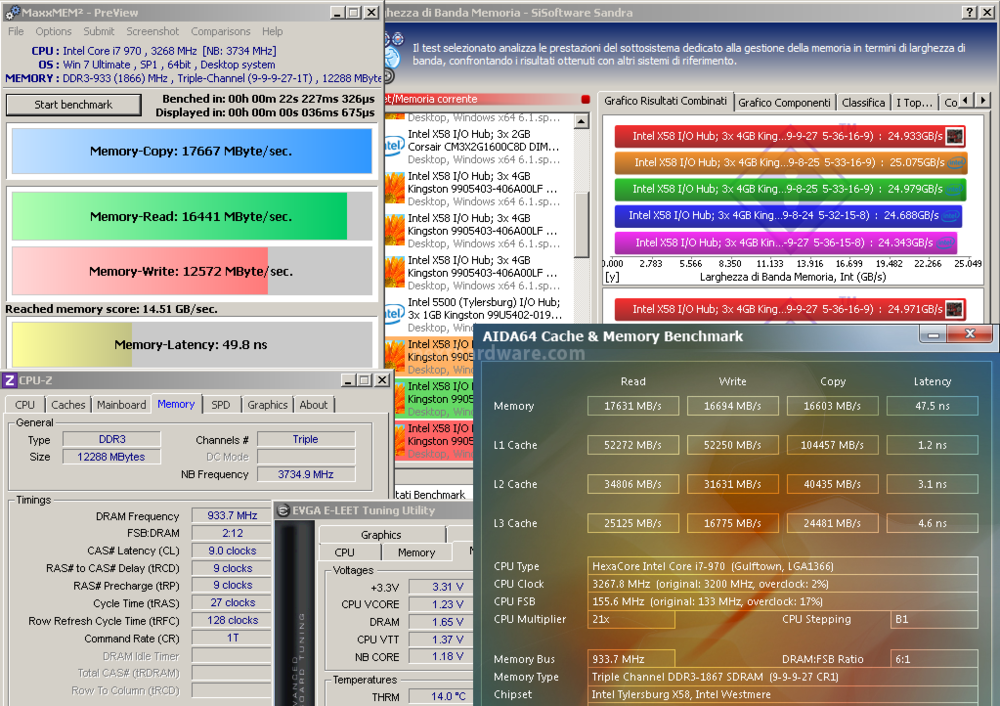Click the CPU VCORE 1.23 V field
Image resolution: width=1000 pixels, height=706 pixels.
(x=441, y=604)
